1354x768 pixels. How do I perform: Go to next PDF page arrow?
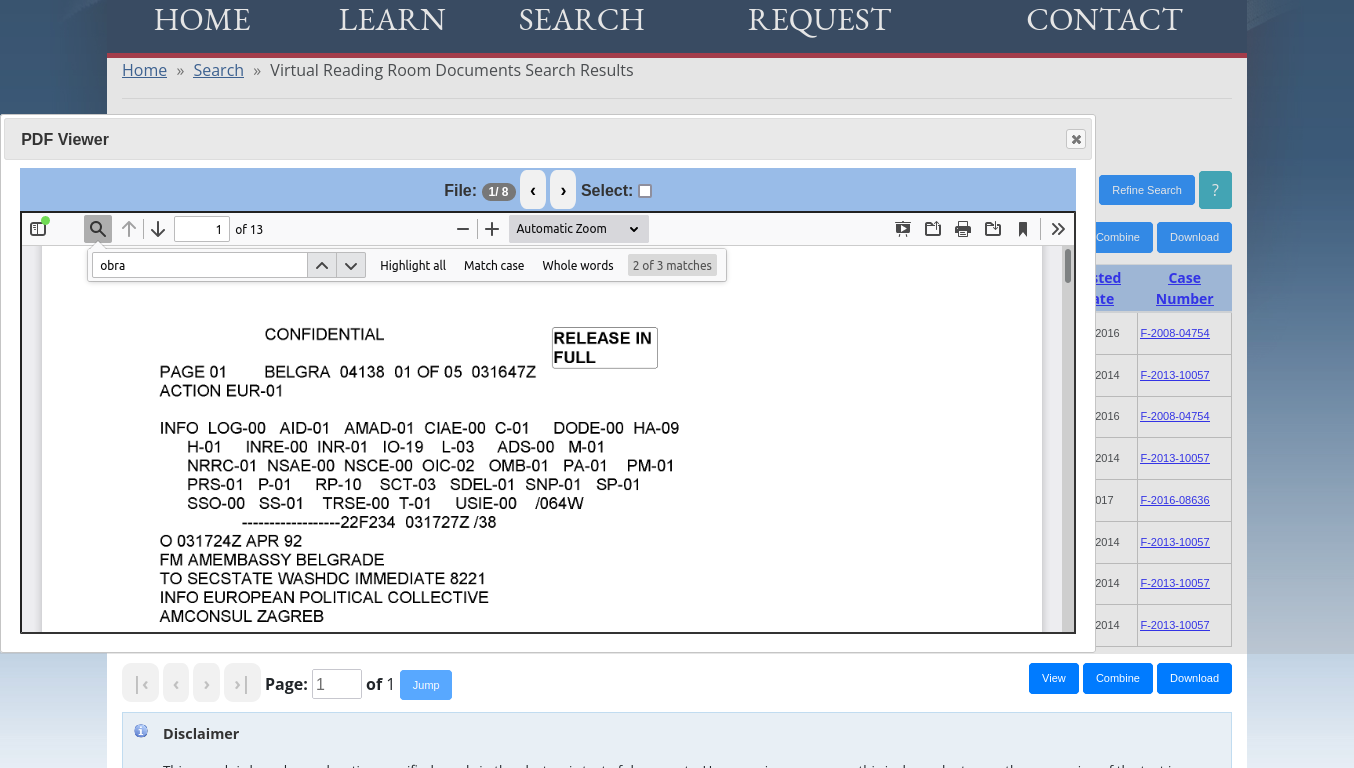click(158, 229)
